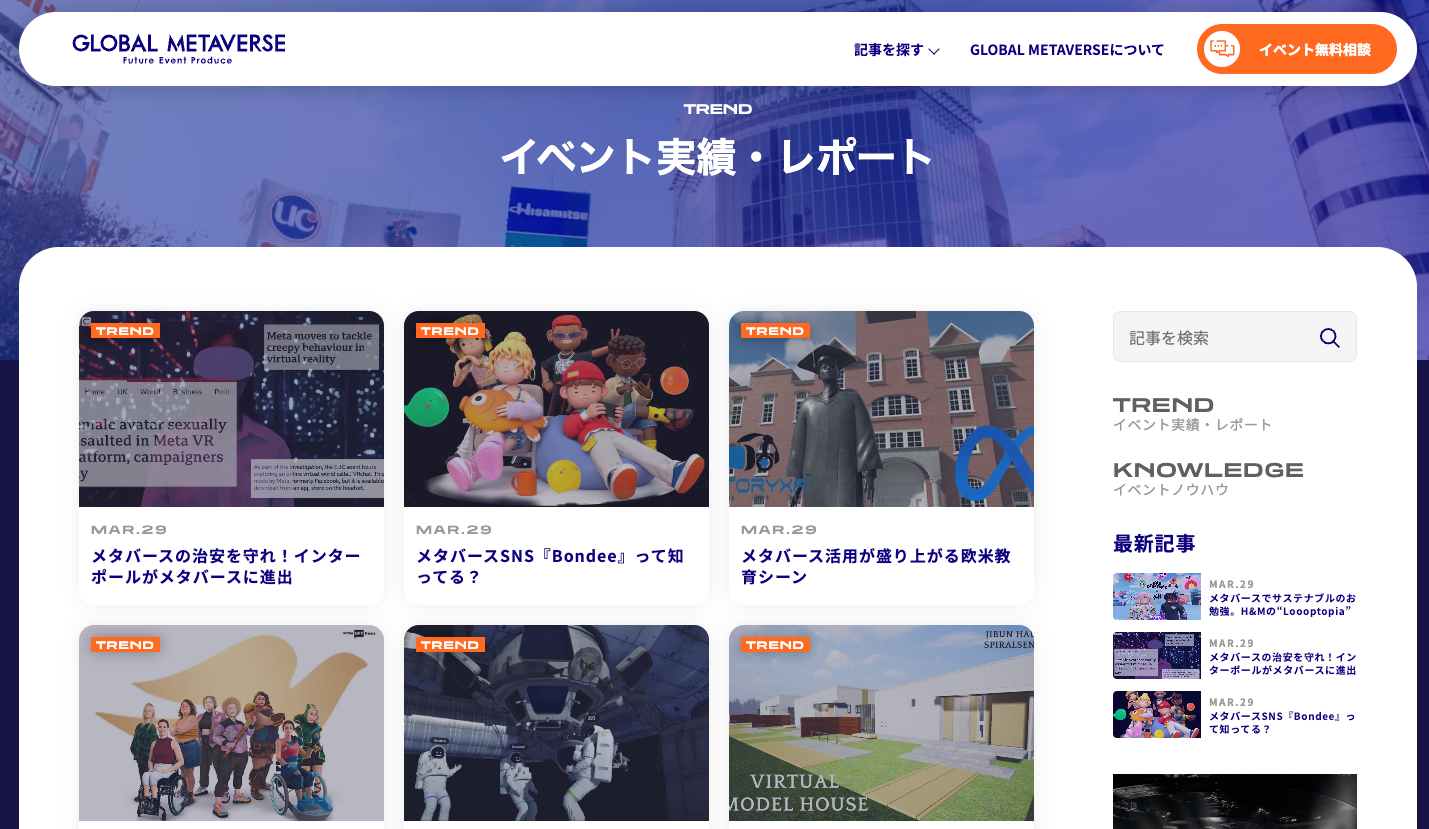This screenshot has width=1429, height=829.
Task: Click the TREND badge on the Interpol article card
Action: tap(126, 330)
